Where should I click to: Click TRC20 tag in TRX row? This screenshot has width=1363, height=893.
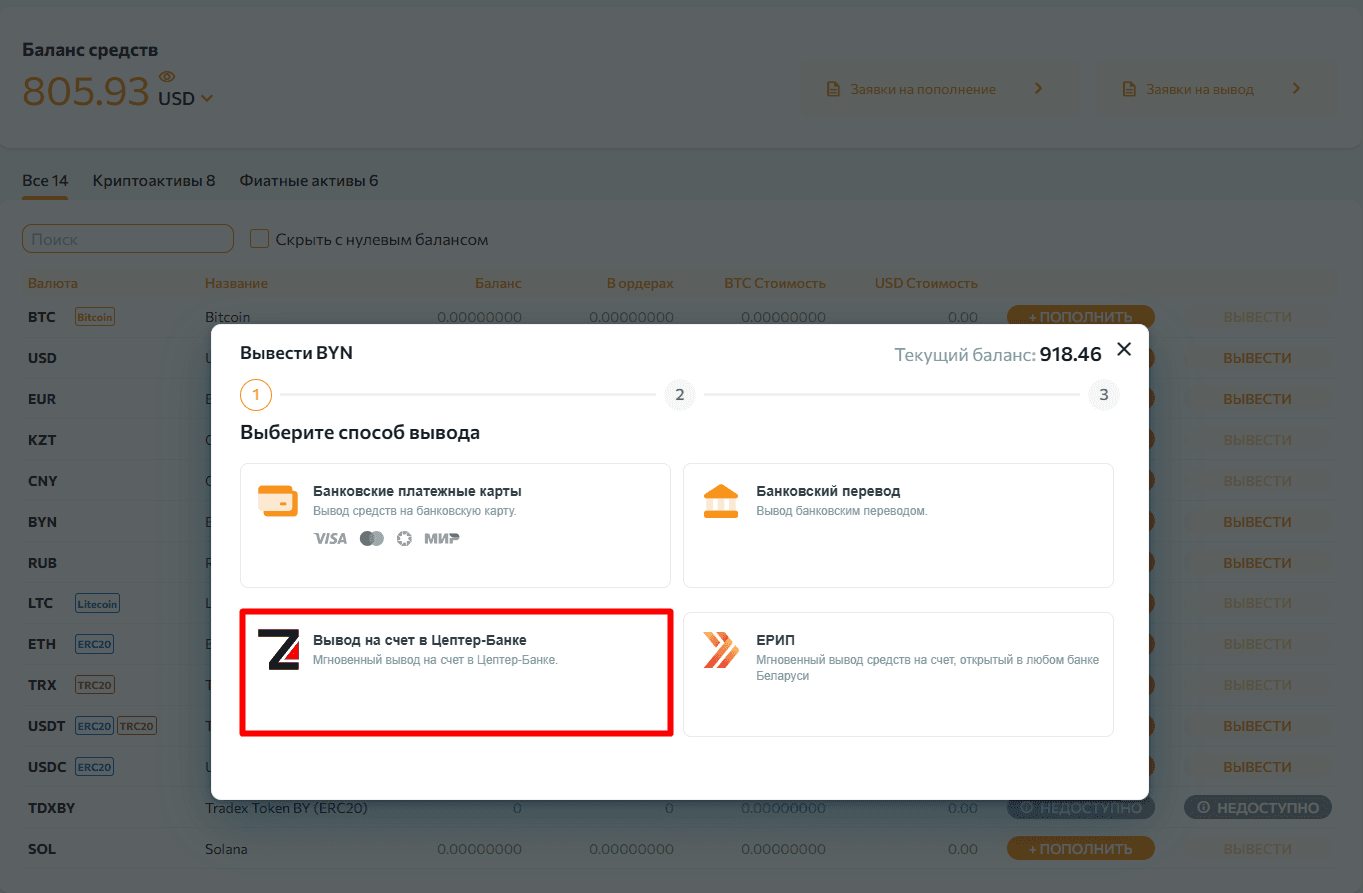click(95, 685)
